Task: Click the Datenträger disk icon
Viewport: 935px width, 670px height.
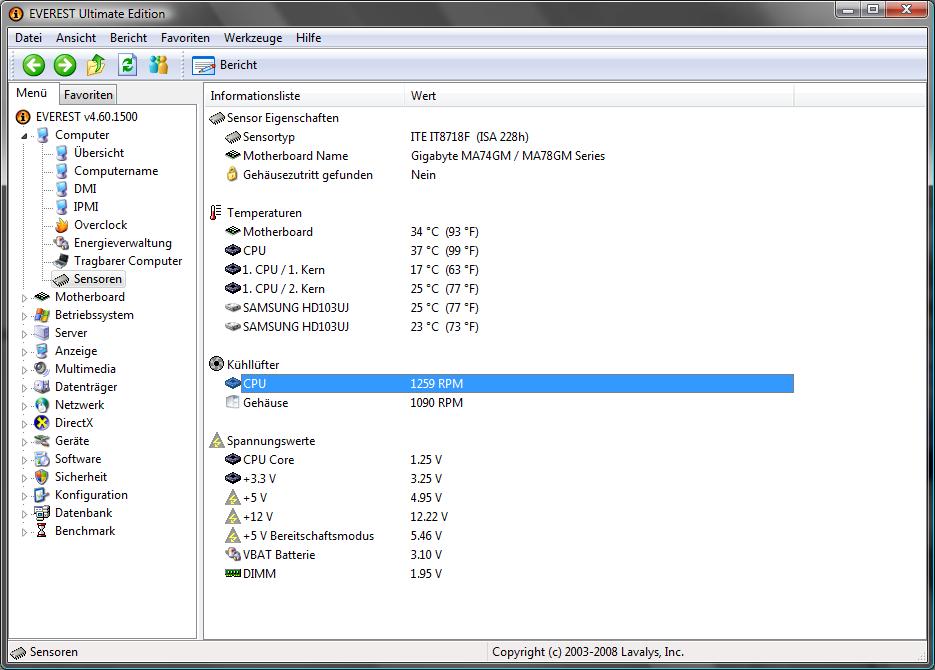Action: pyautogui.click(x=42, y=386)
